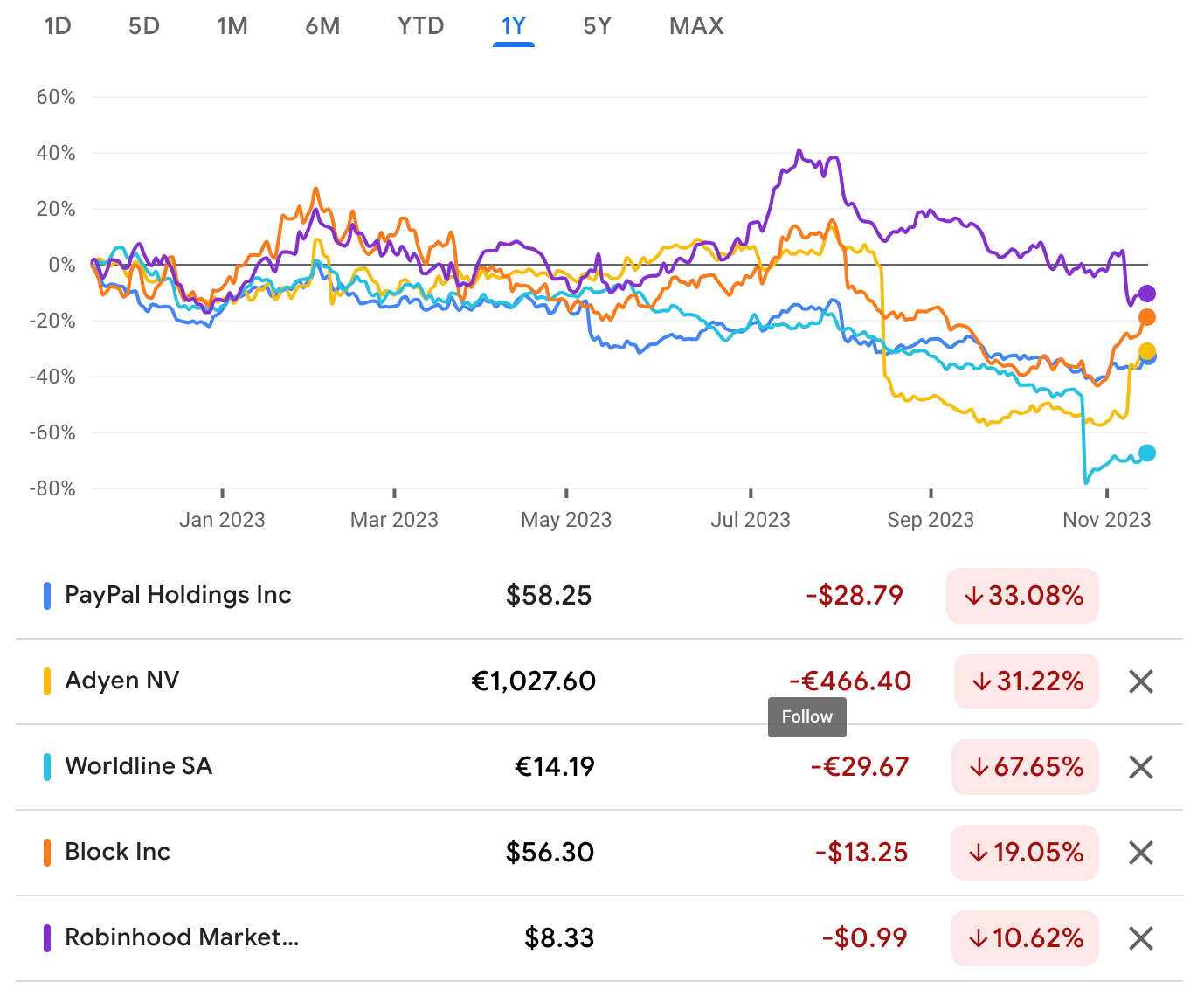1204x996 pixels.
Task: Click the blue PayPal color marker
Action: (x=47, y=596)
